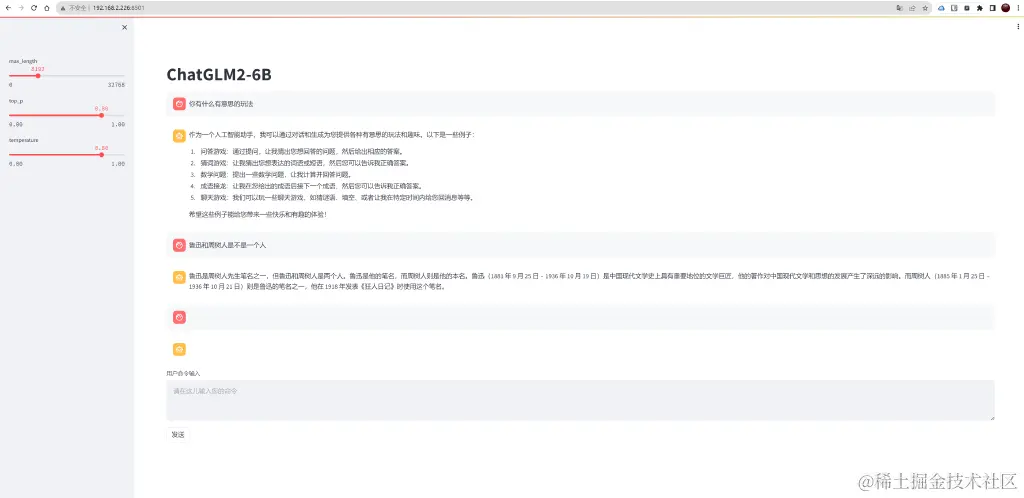Open the extensions puzzle-piece icon
Image resolution: width=1024 pixels, height=498 pixels.
click(980, 8)
